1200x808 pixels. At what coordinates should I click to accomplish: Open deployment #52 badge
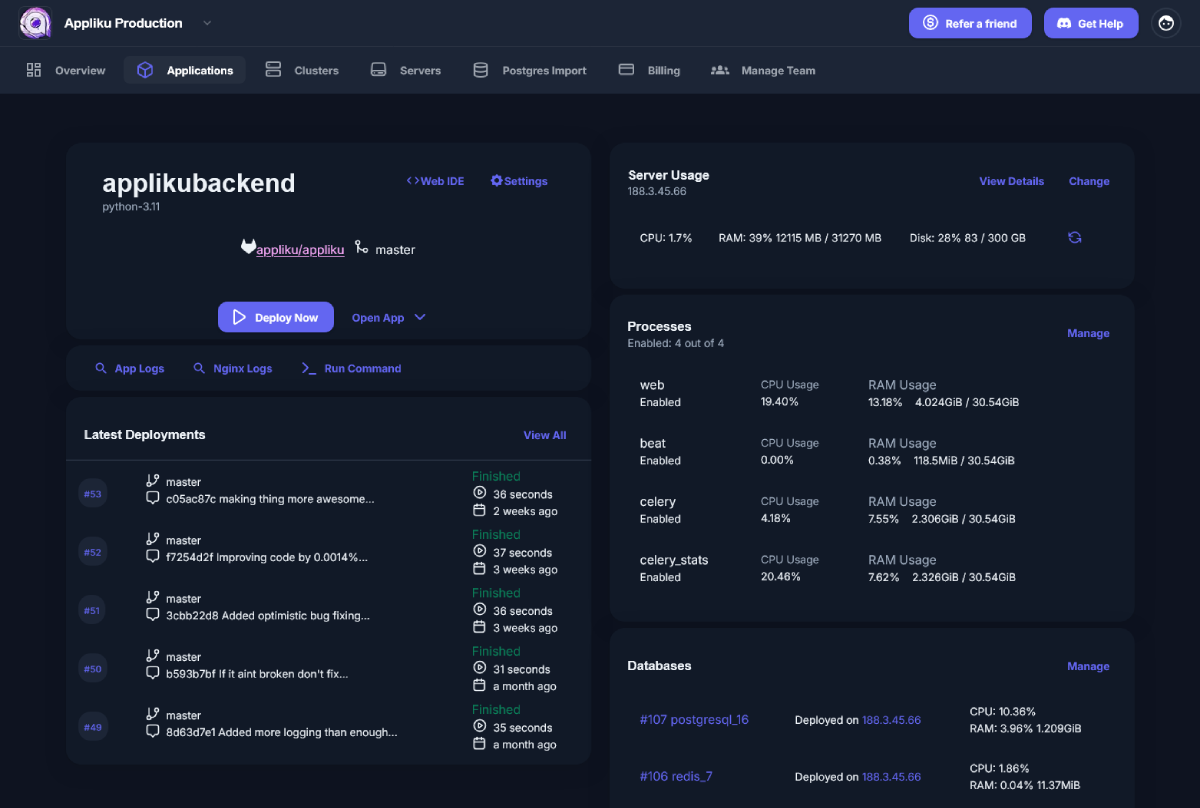(93, 552)
